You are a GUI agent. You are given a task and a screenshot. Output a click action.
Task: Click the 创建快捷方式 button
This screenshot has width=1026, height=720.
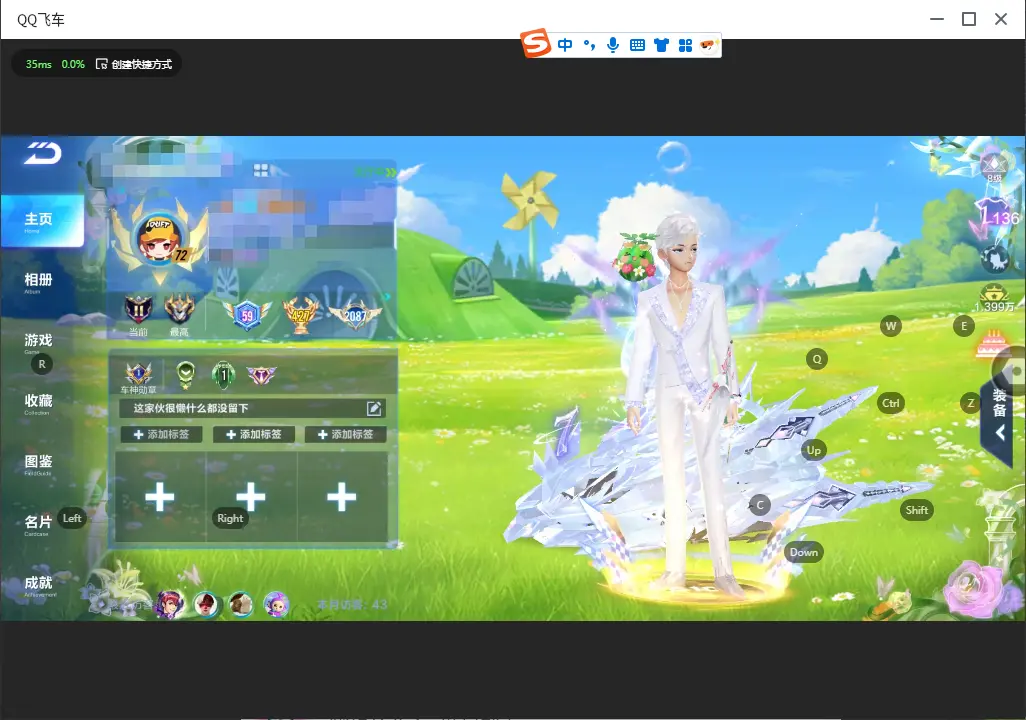(134, 64)
